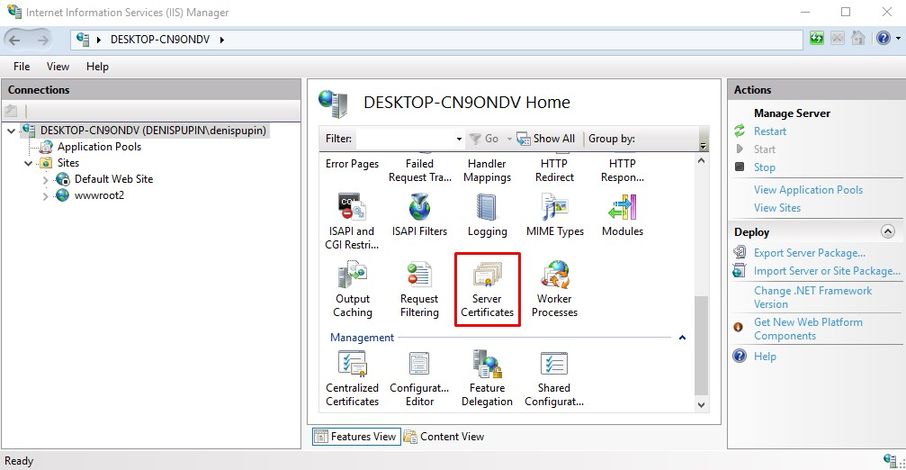Open the Request Filtering feature
This screenshot has height=470, width=906.
tap(419, 289)
